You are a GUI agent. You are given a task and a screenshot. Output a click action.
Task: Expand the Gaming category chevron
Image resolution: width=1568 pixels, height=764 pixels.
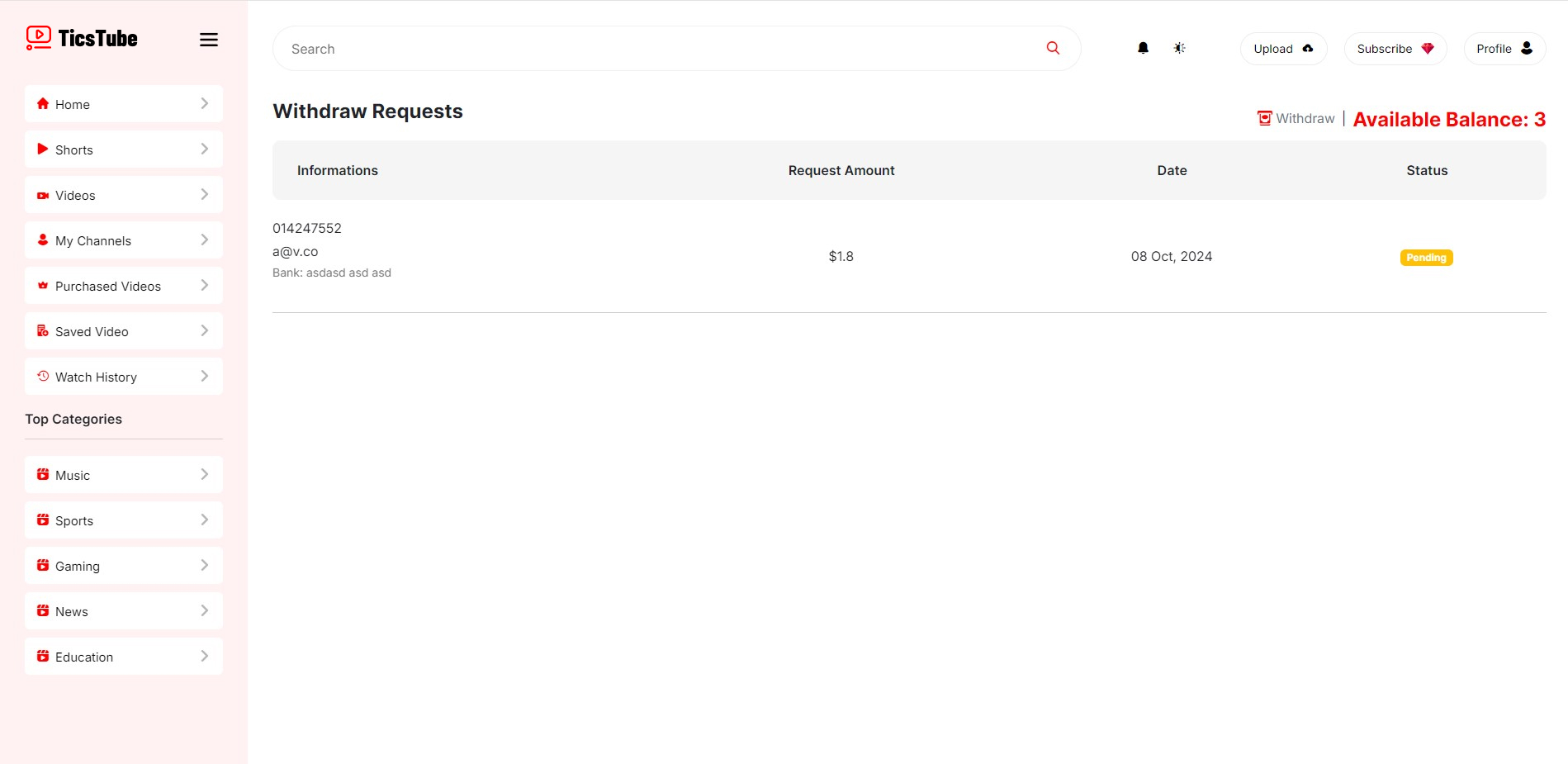click(204, 566)
